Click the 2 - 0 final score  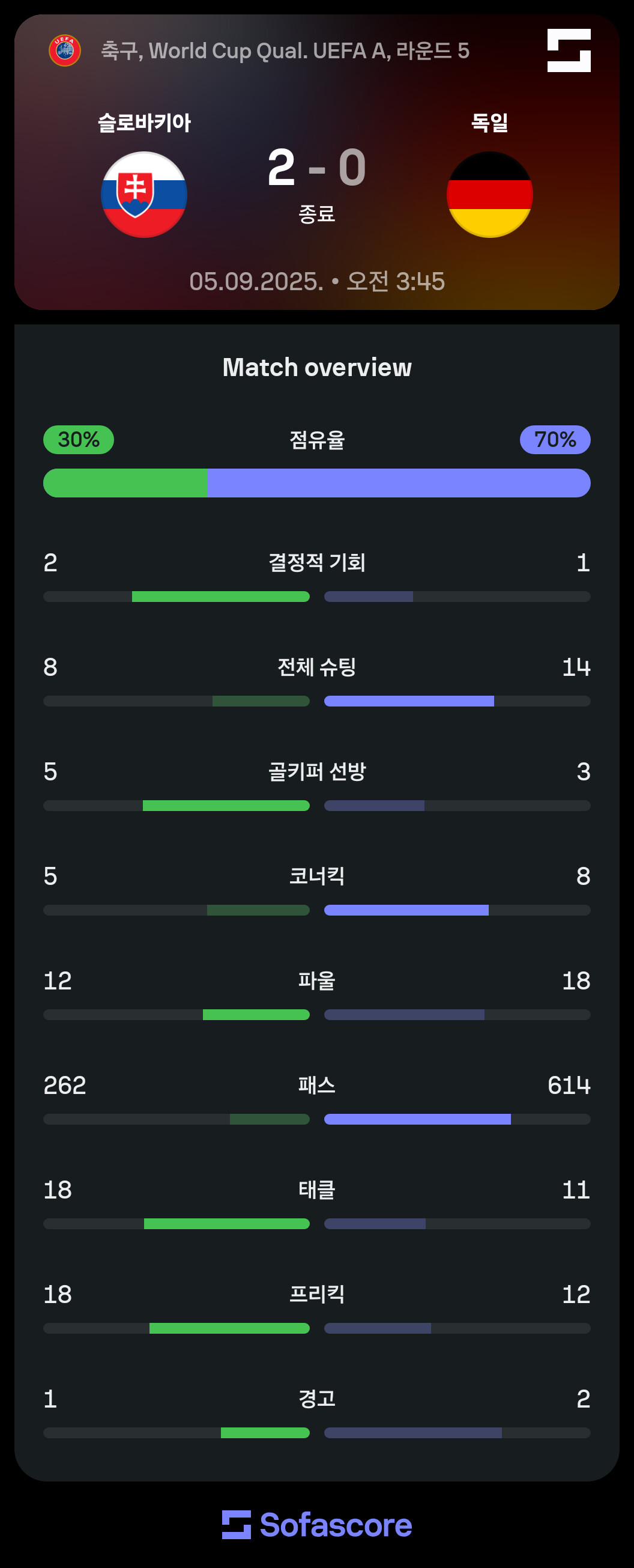click(x=316, y=168)
